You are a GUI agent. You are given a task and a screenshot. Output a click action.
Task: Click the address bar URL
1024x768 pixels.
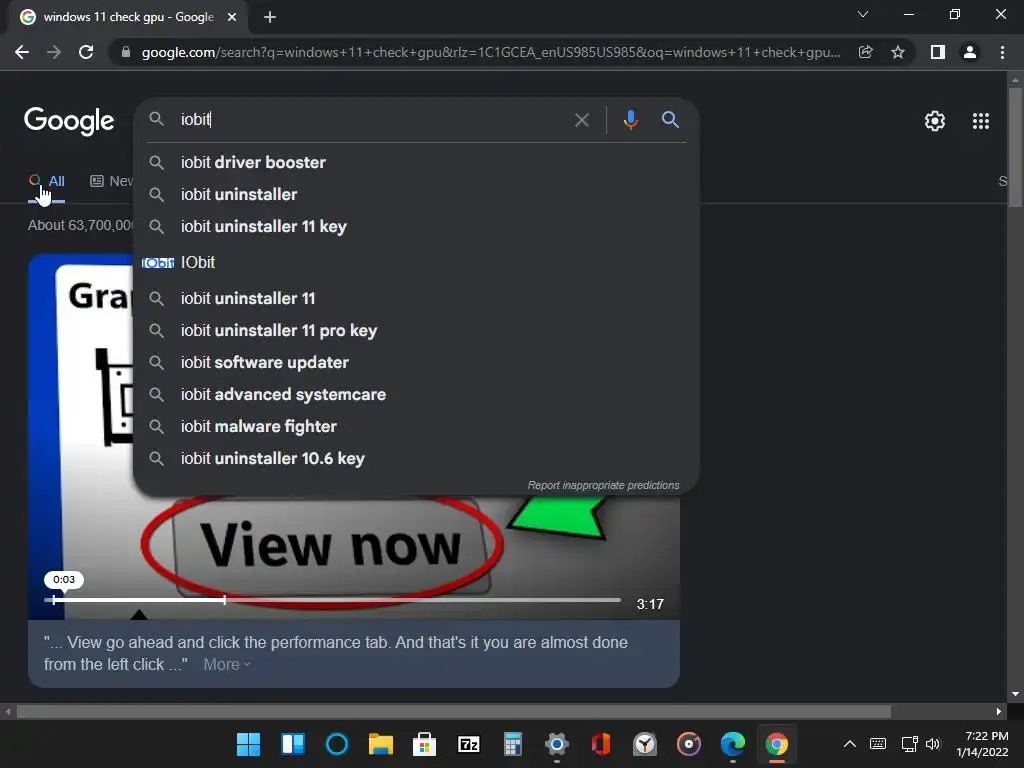(x=491, y=52)
